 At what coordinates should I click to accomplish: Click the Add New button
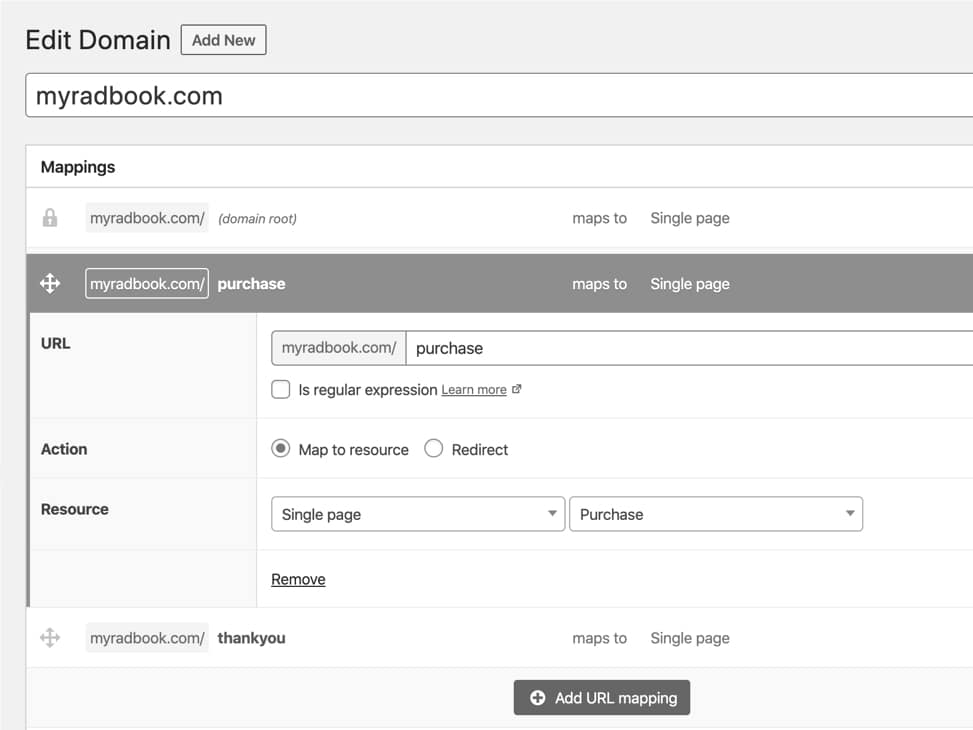pos(223,40)
